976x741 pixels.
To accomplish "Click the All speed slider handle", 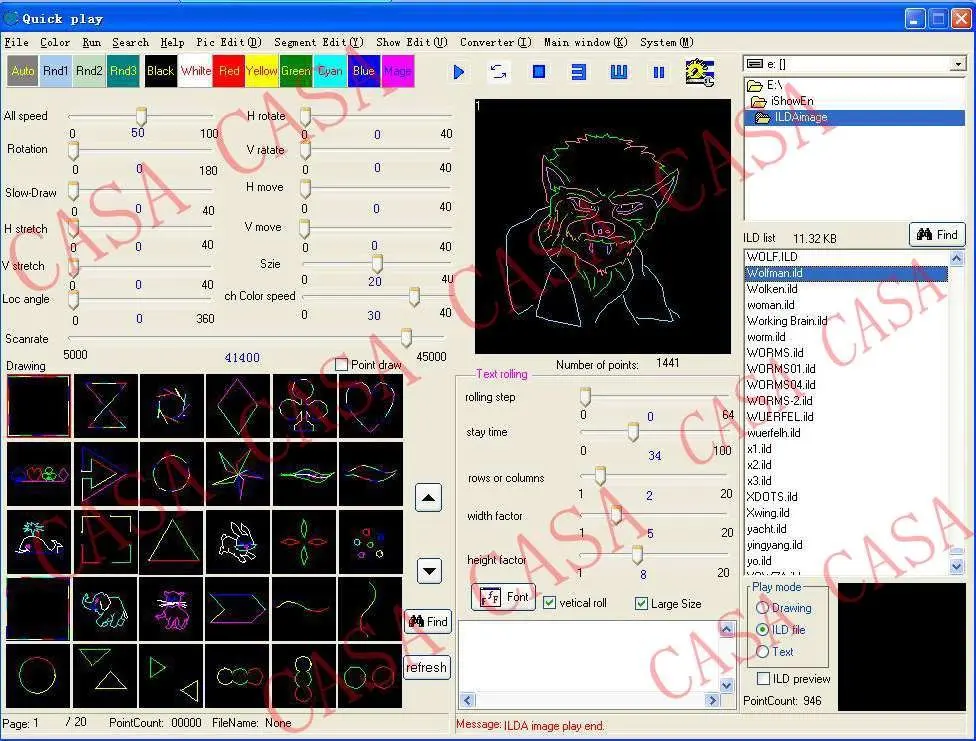I will [x=141, y=116].
